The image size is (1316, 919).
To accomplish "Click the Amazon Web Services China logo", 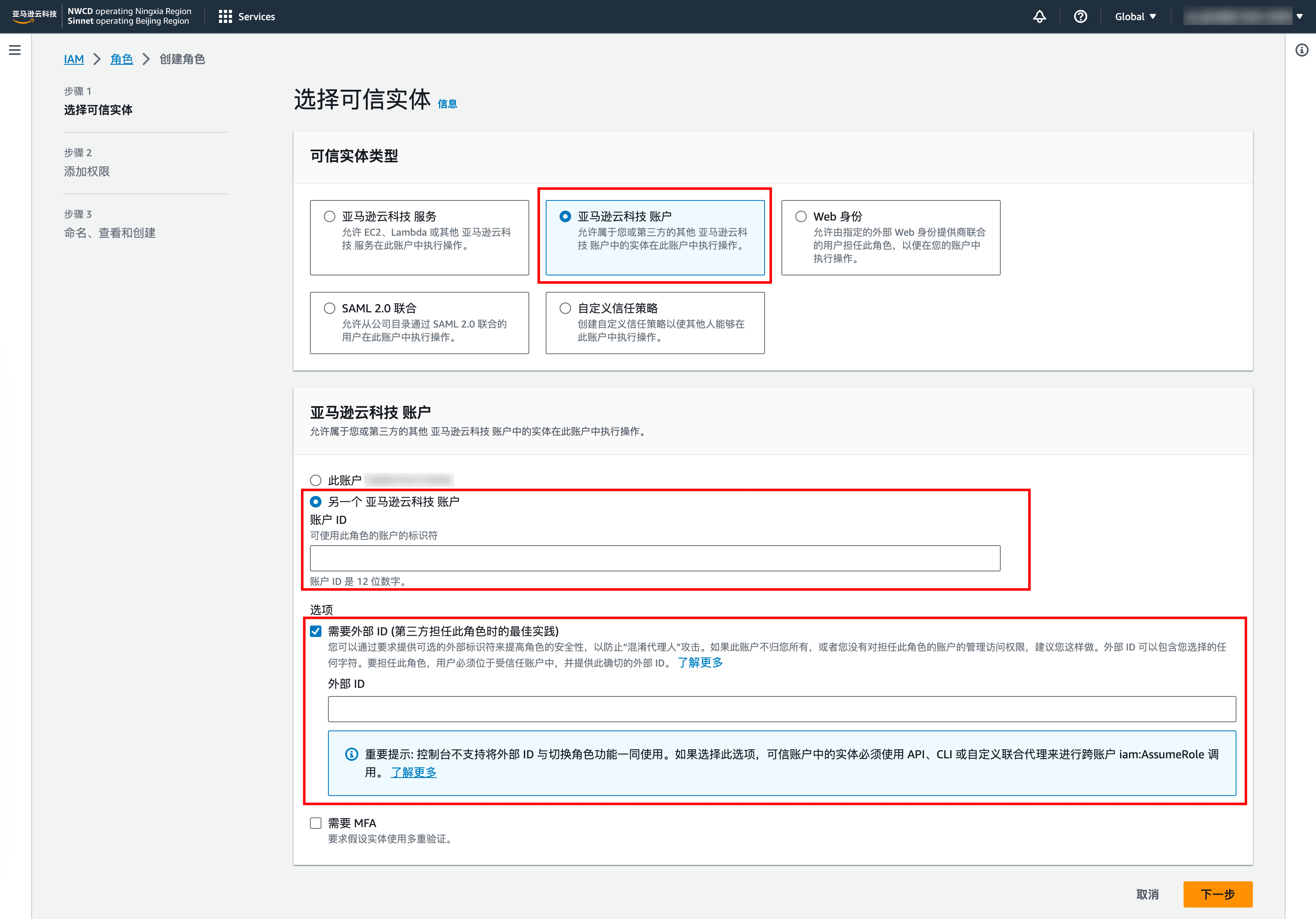I will point(34,17).
